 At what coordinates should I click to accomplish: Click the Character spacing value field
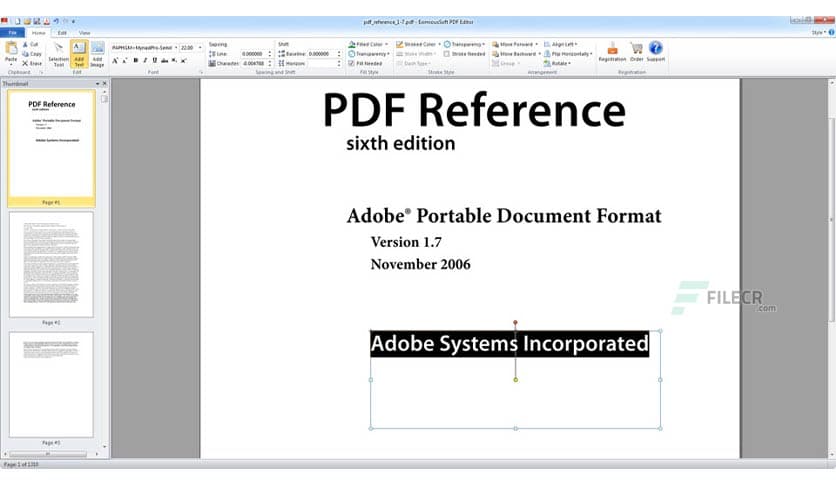[x=253, y=63]
